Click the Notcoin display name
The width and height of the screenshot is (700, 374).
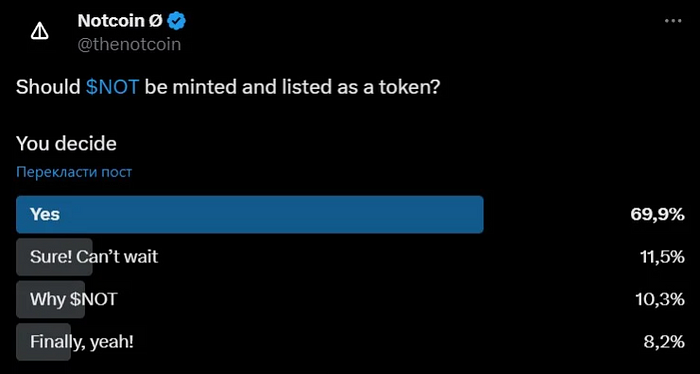(110, 21)
